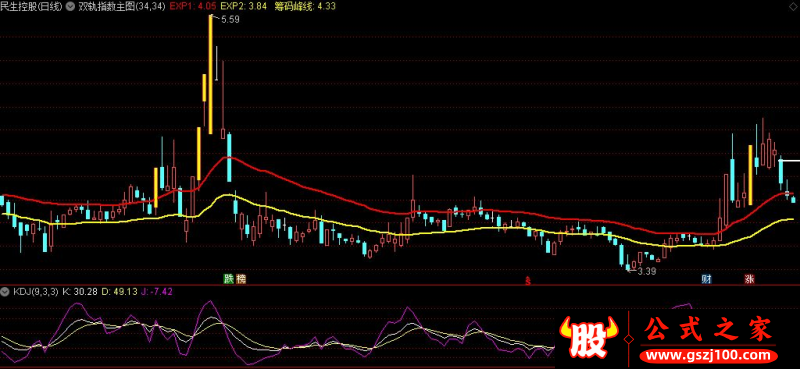Expand the KDJ(9,3,3) indicator dropdown arrow
The height and width of the screenshot is (369, 800).
pyautogui.click(x=6, y=292)
